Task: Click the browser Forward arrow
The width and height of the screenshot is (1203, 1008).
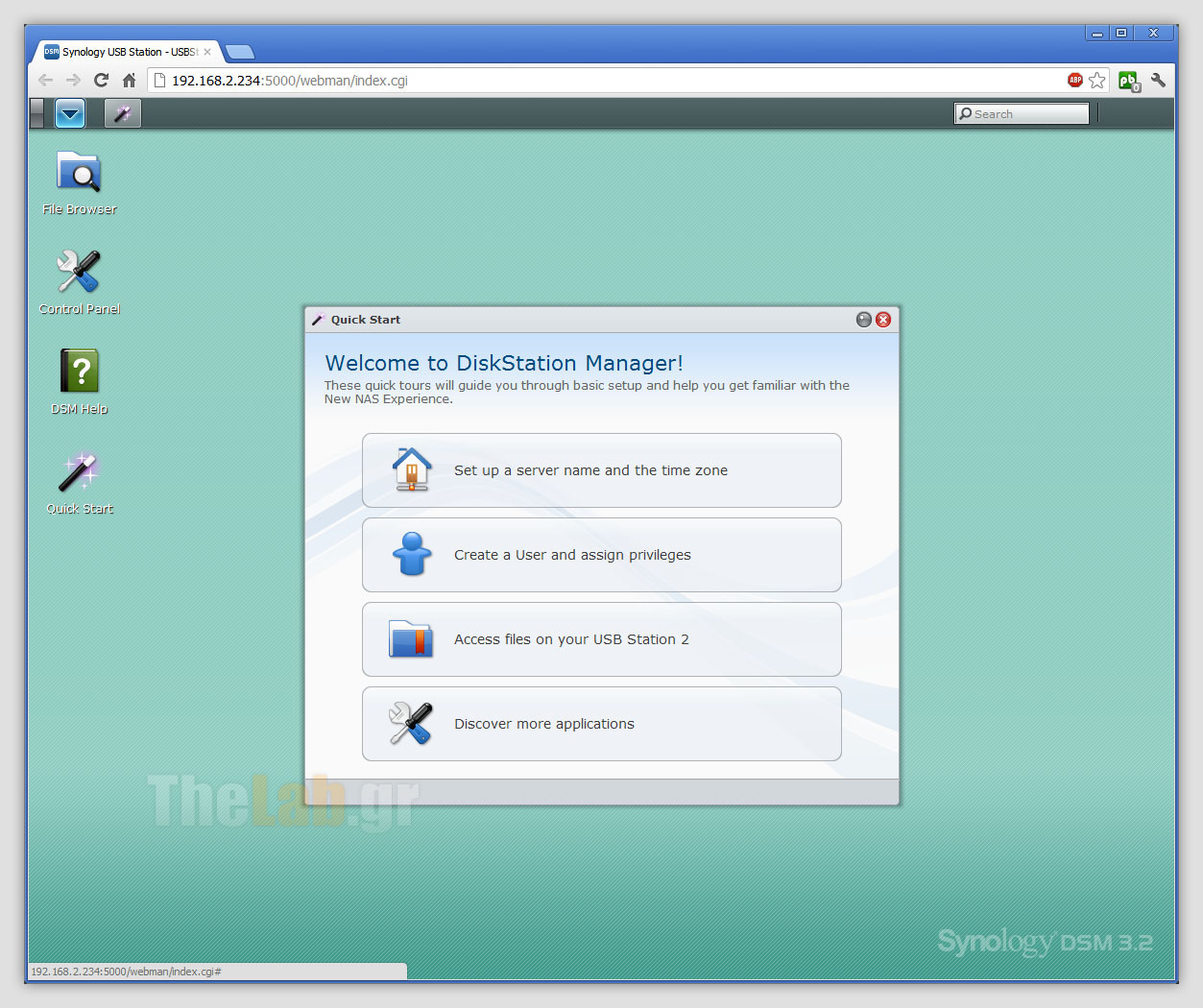Action: (x=73, y=81)
